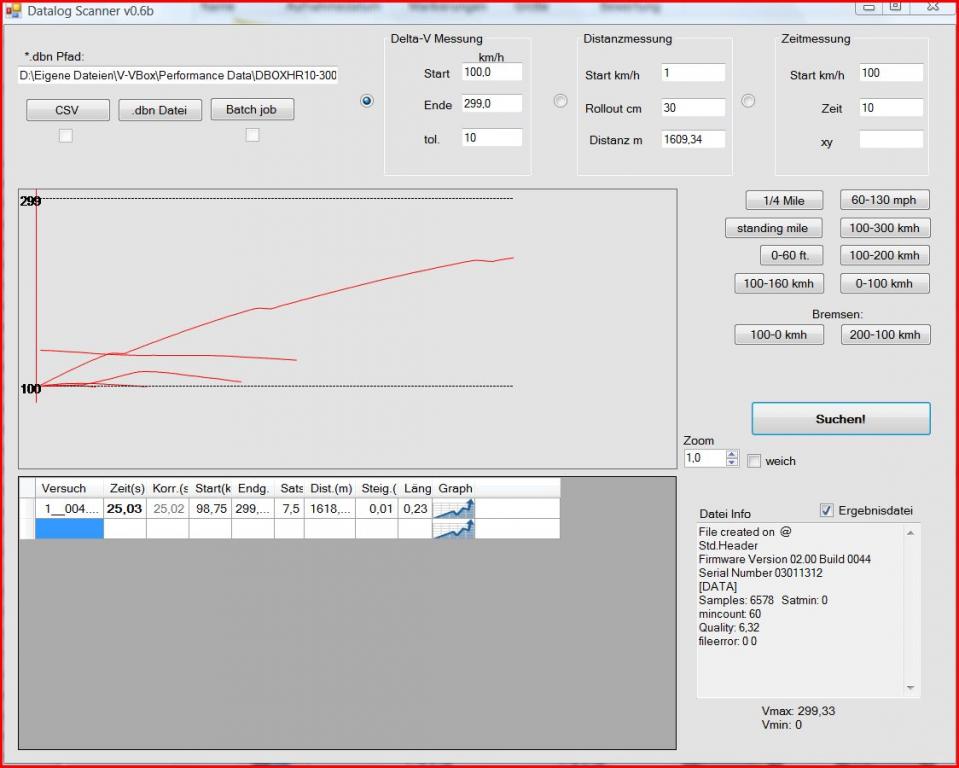Image resolution: width=959 pixels, height=768 pixels.
Task: Select the Zeitmessung radio button
Action: 748,101
